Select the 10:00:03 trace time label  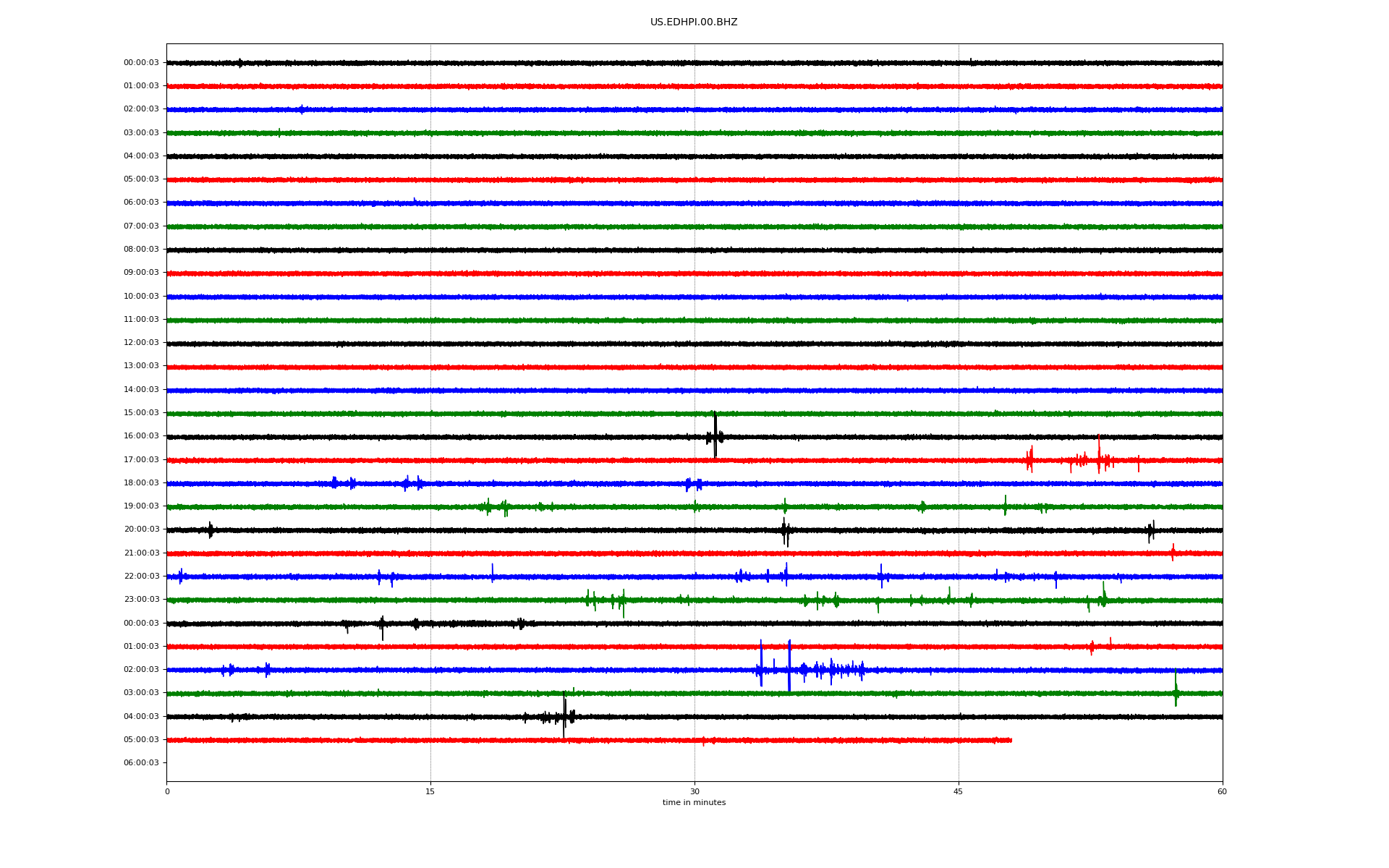141,297
